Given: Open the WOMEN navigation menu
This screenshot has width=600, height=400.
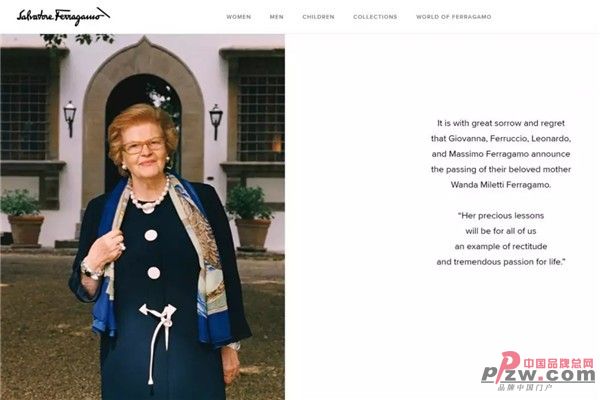Looking at the screenshot, I should pos(238,17).
